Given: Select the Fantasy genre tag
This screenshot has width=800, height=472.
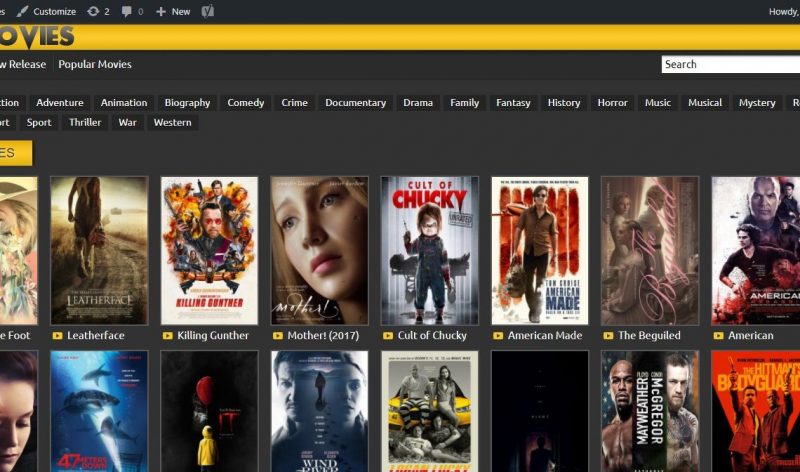Looking at the screenshot, I should 513,103.
